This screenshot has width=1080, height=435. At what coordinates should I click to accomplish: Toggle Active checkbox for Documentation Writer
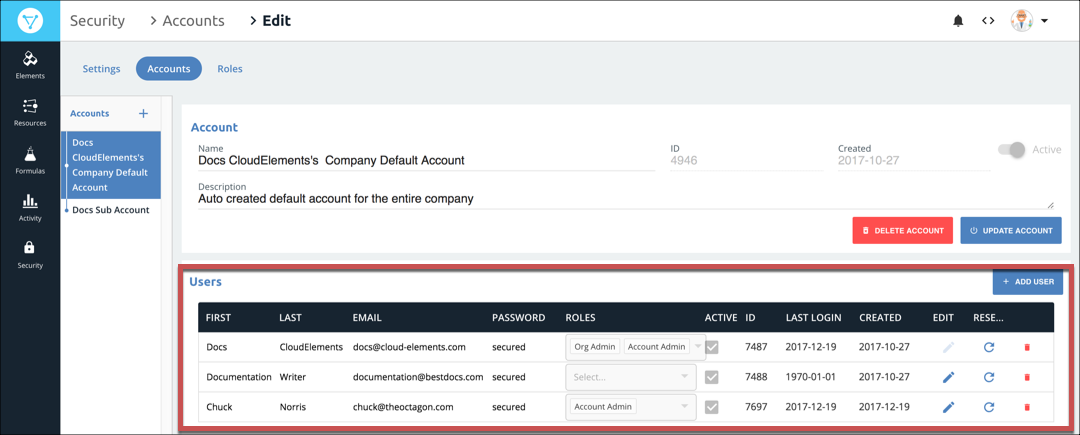pos(712,377)
